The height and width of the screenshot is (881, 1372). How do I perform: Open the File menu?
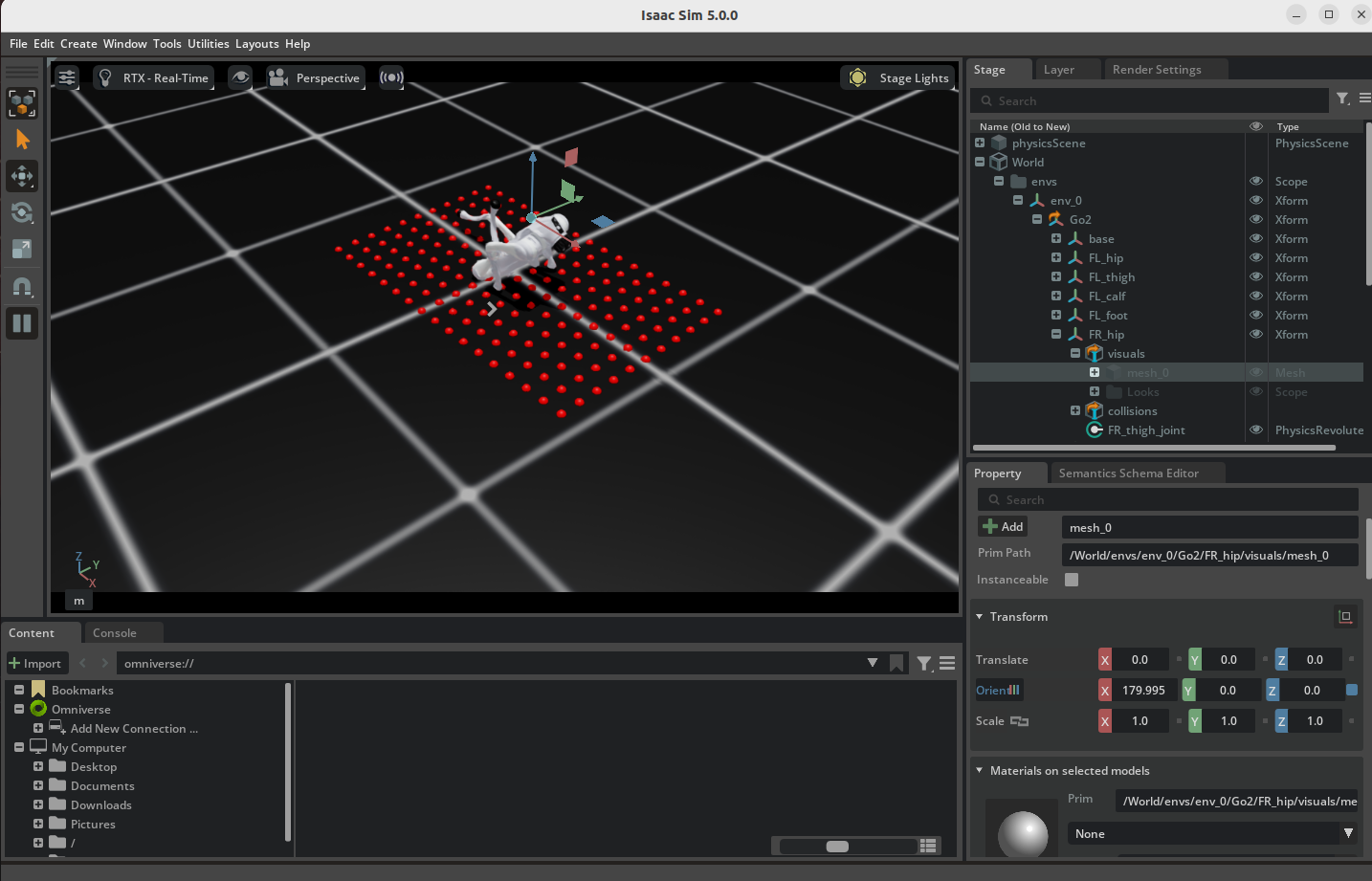18,44
